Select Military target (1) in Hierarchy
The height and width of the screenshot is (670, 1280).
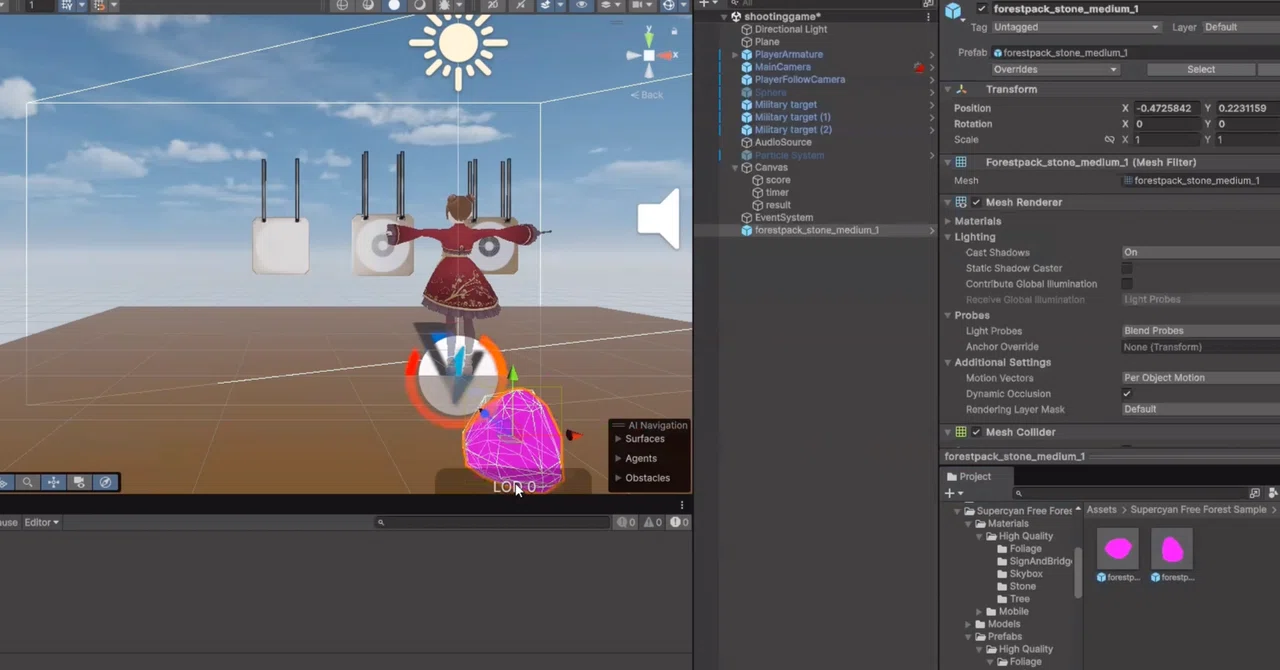pos(793,117)
